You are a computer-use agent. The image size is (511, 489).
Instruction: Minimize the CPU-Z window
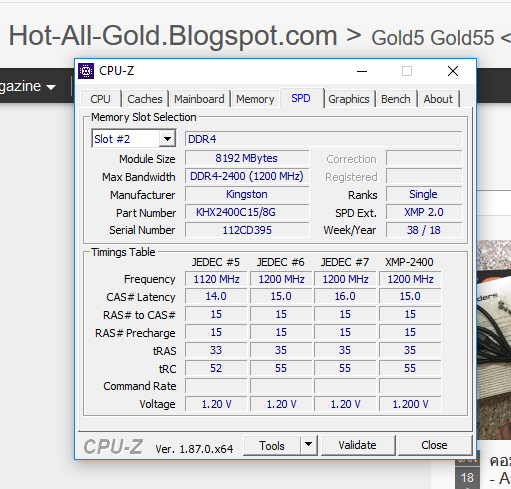click(362, 71)
